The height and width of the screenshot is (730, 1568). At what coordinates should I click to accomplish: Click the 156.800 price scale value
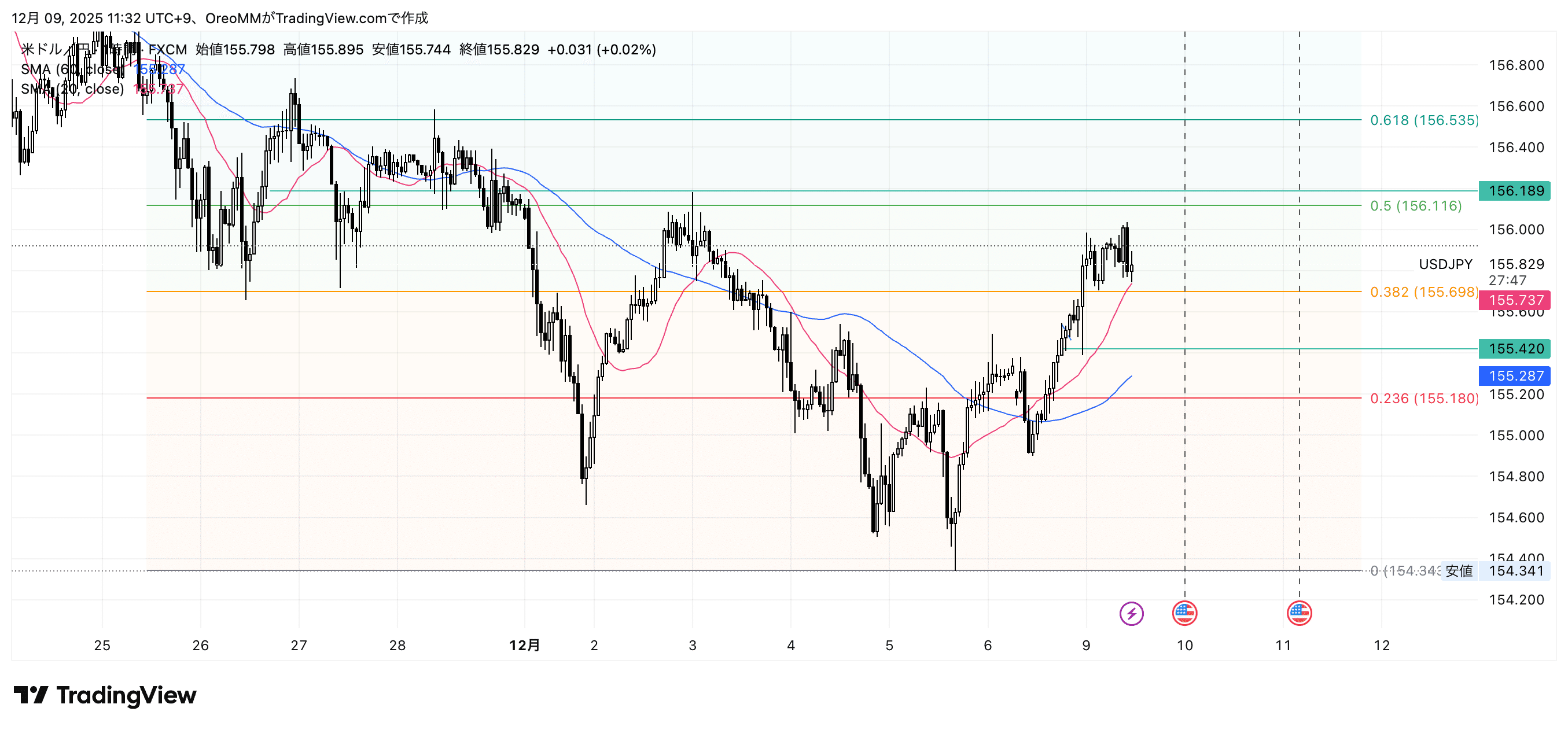1516,65
